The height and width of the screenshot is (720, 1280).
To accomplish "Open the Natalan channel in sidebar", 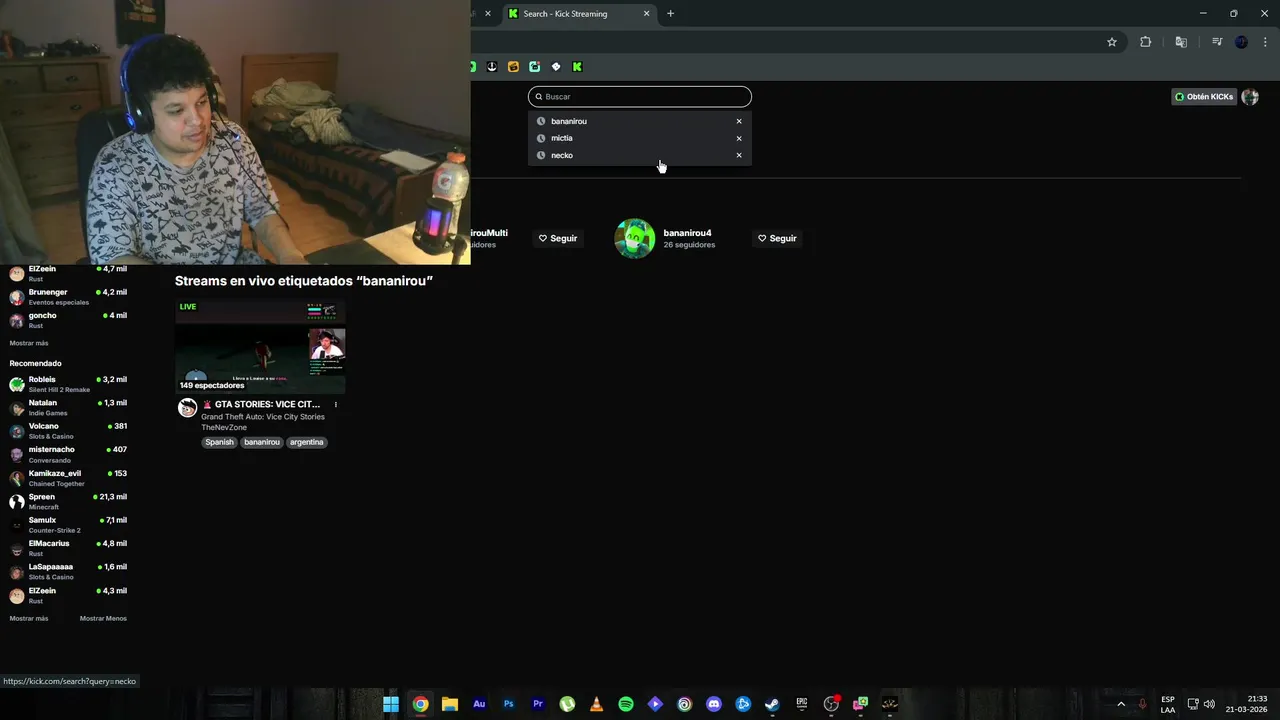I will point(68,408).
